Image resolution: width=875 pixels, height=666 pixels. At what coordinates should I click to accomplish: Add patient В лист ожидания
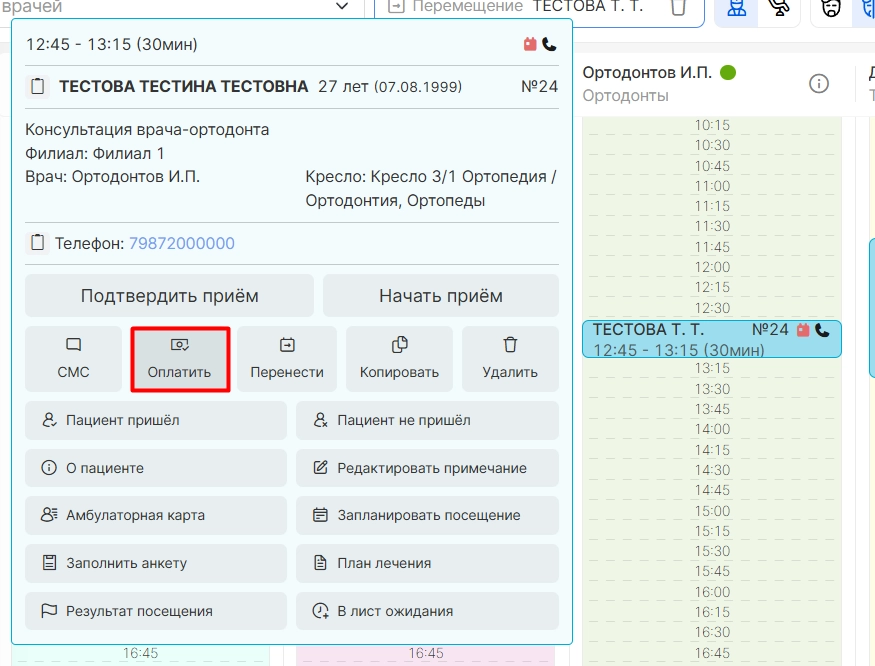(x=427, y=611)
